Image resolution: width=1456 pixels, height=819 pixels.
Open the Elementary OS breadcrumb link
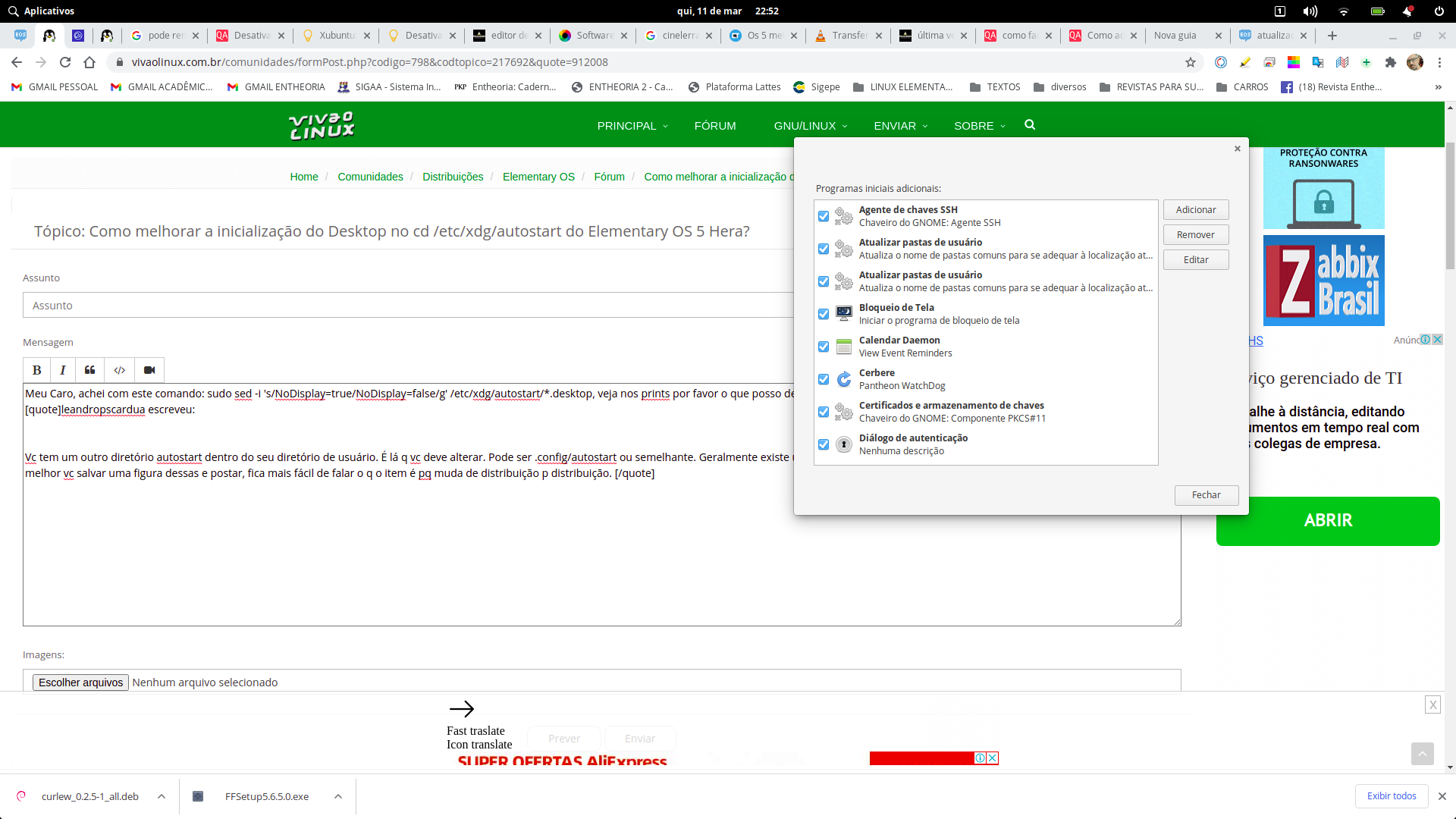(538, 177)
